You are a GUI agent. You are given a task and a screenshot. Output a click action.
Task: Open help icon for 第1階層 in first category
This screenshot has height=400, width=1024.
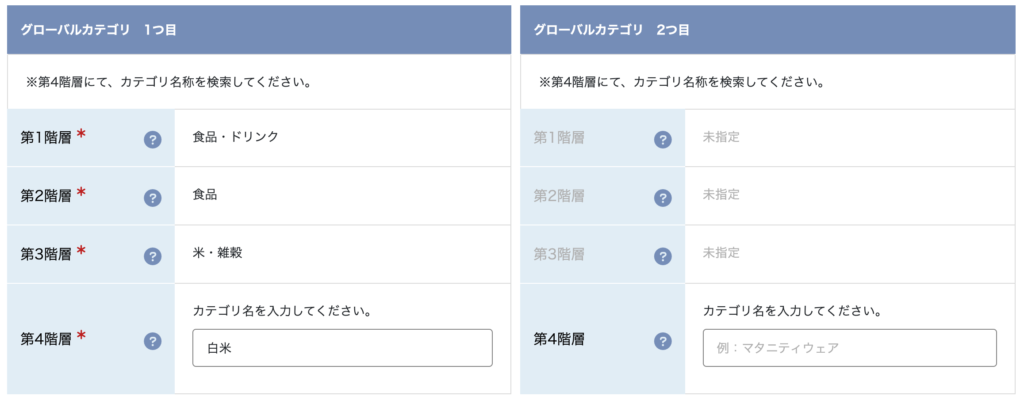tap(152, 139)
